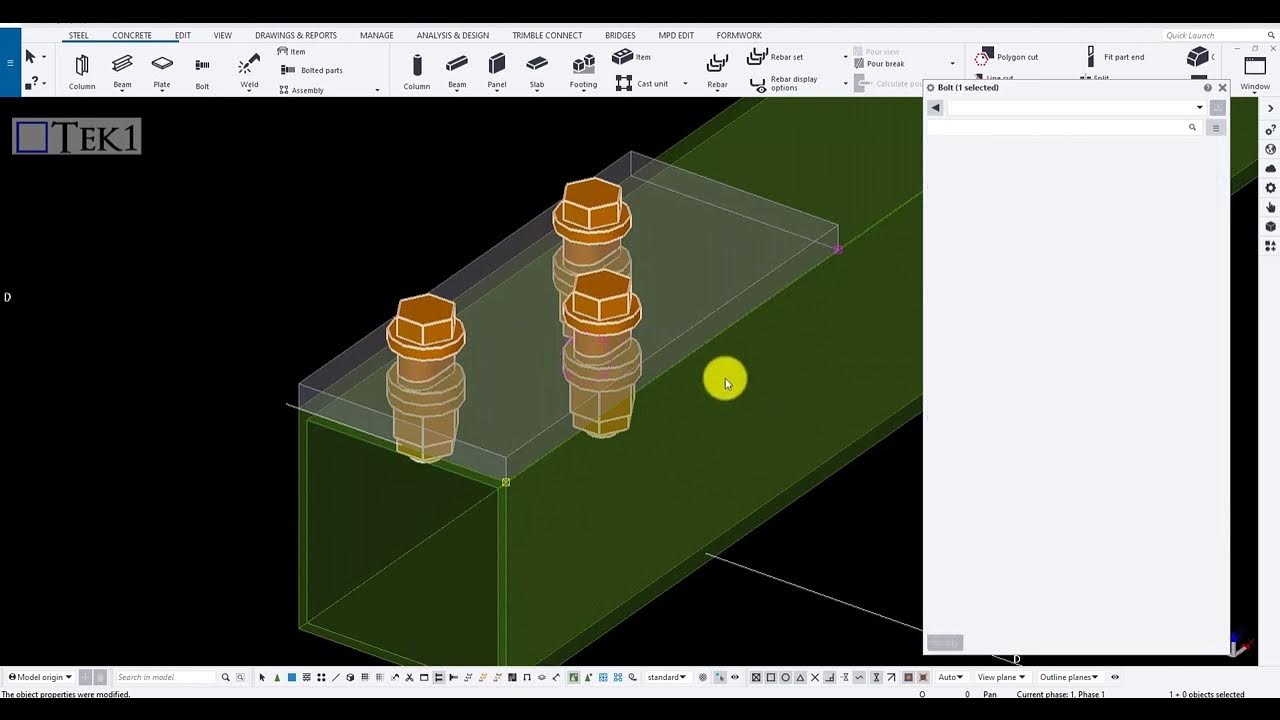Image resolution: width=1280 pixels, height=720 pixels.
Task: Expand the steel ribbon group arrow near Assembly
Action: point(377,90)
